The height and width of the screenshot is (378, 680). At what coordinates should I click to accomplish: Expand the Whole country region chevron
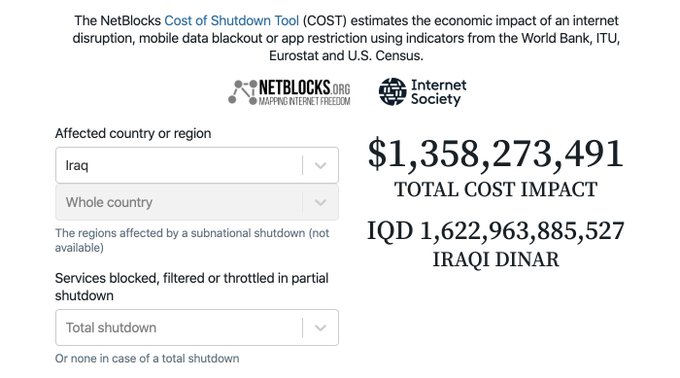320,202
